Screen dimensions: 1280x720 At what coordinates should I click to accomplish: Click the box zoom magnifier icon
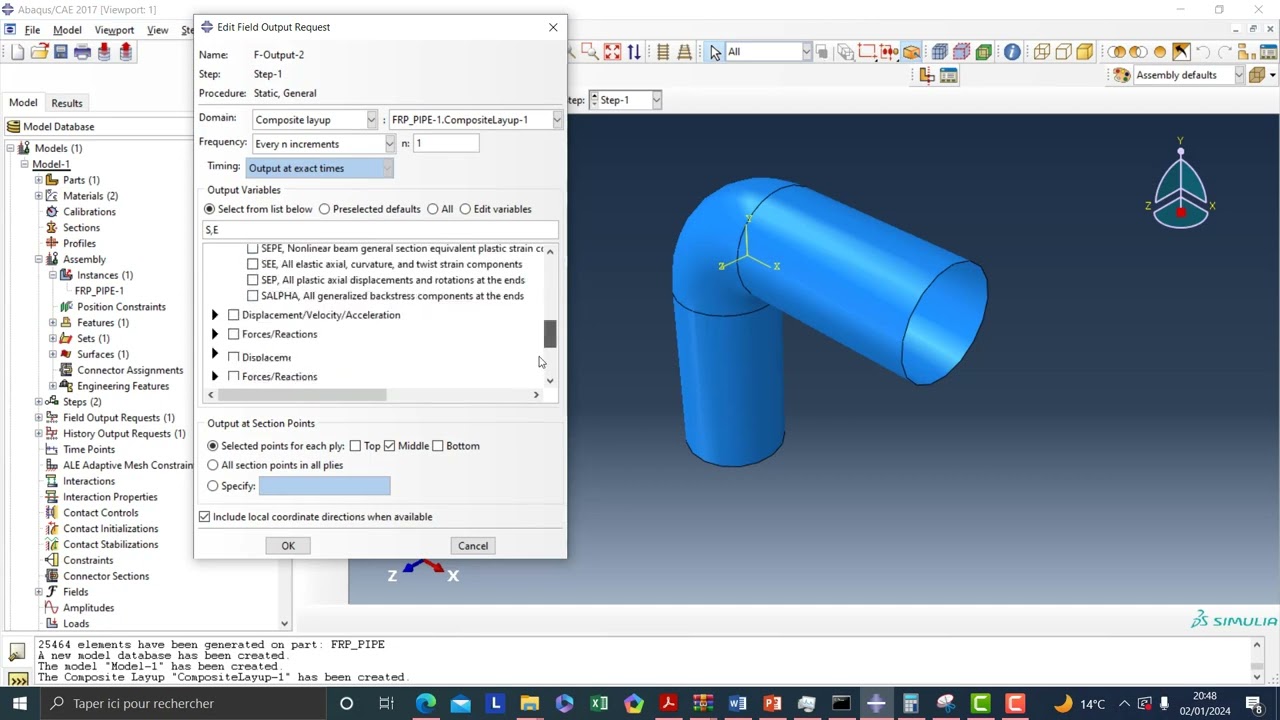tap(590, 52)
